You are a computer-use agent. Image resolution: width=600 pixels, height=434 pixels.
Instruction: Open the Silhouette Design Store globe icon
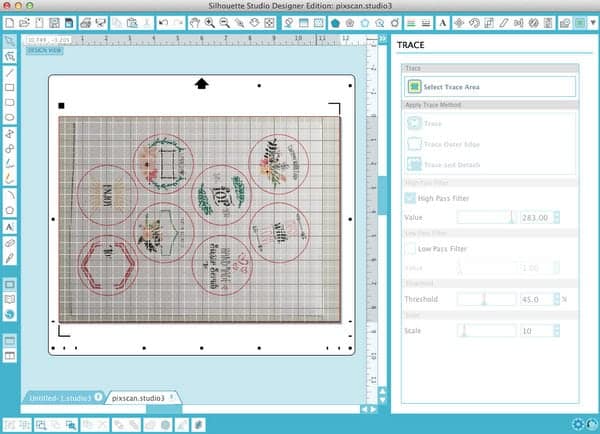[x=10, y=314]
